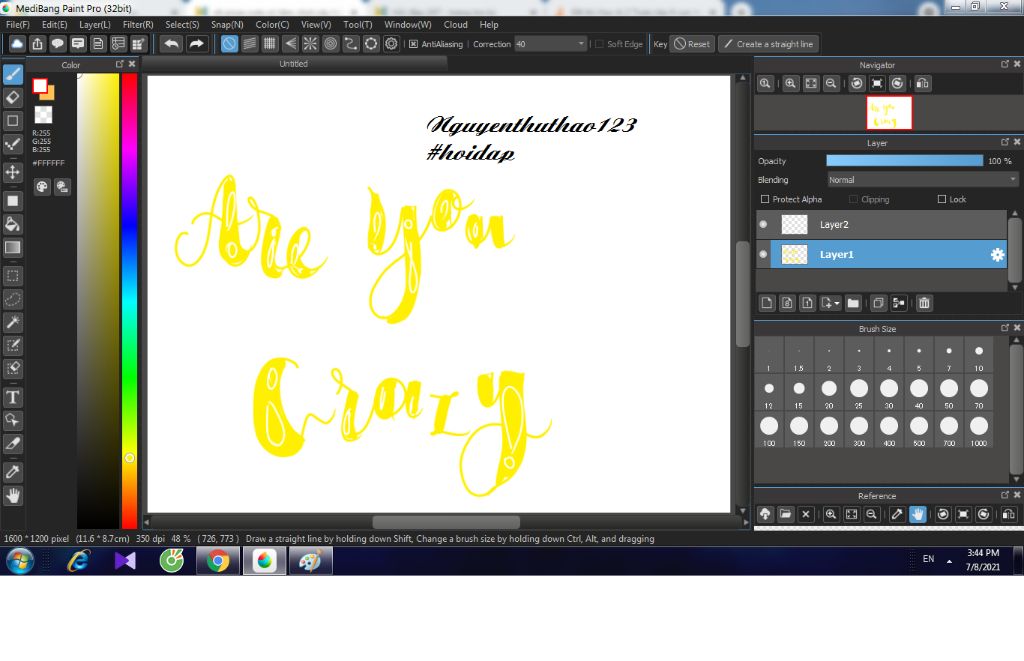
Task: Select the Lasso tool
Action: 13,299
